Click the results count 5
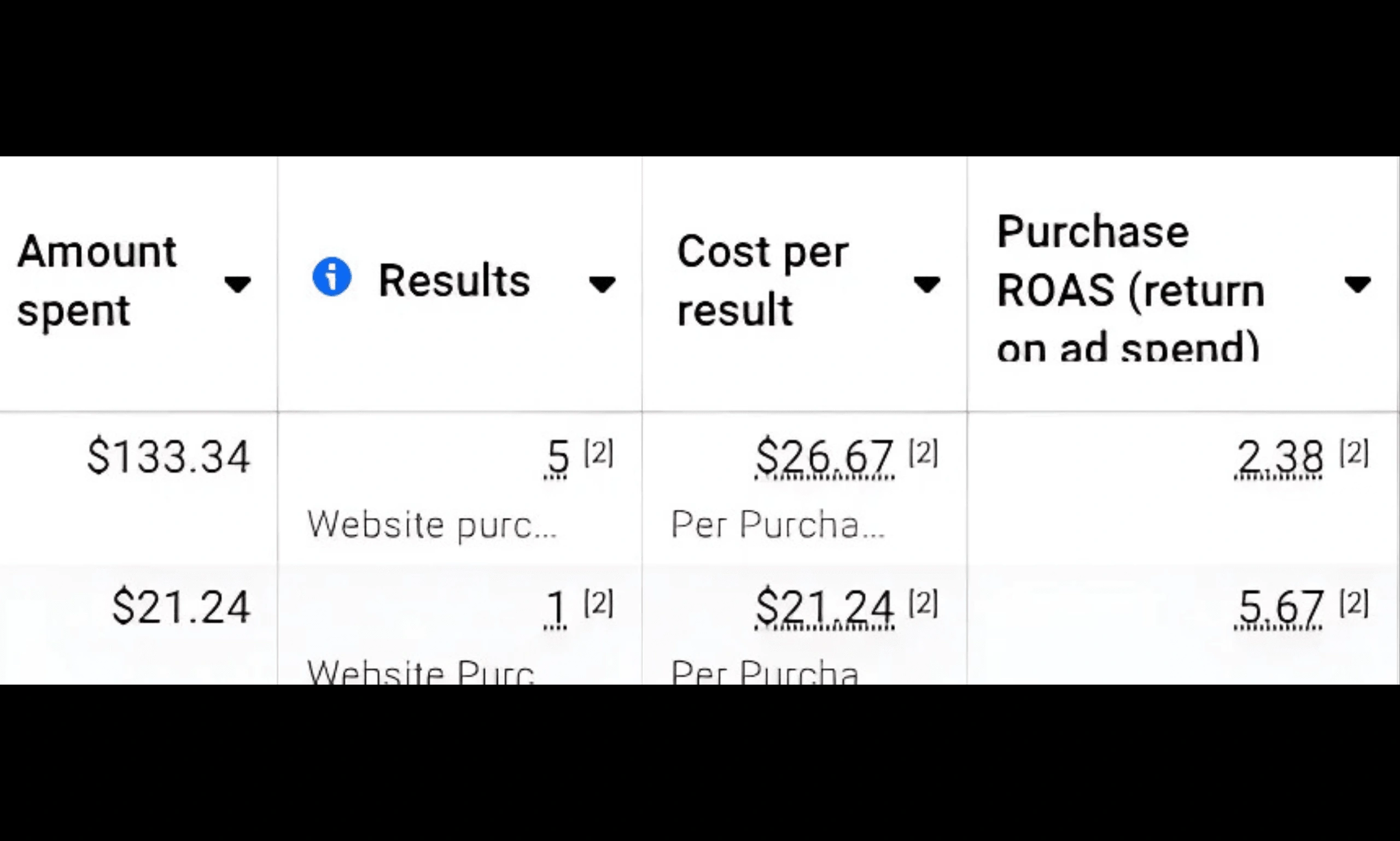 click(557, 457)
